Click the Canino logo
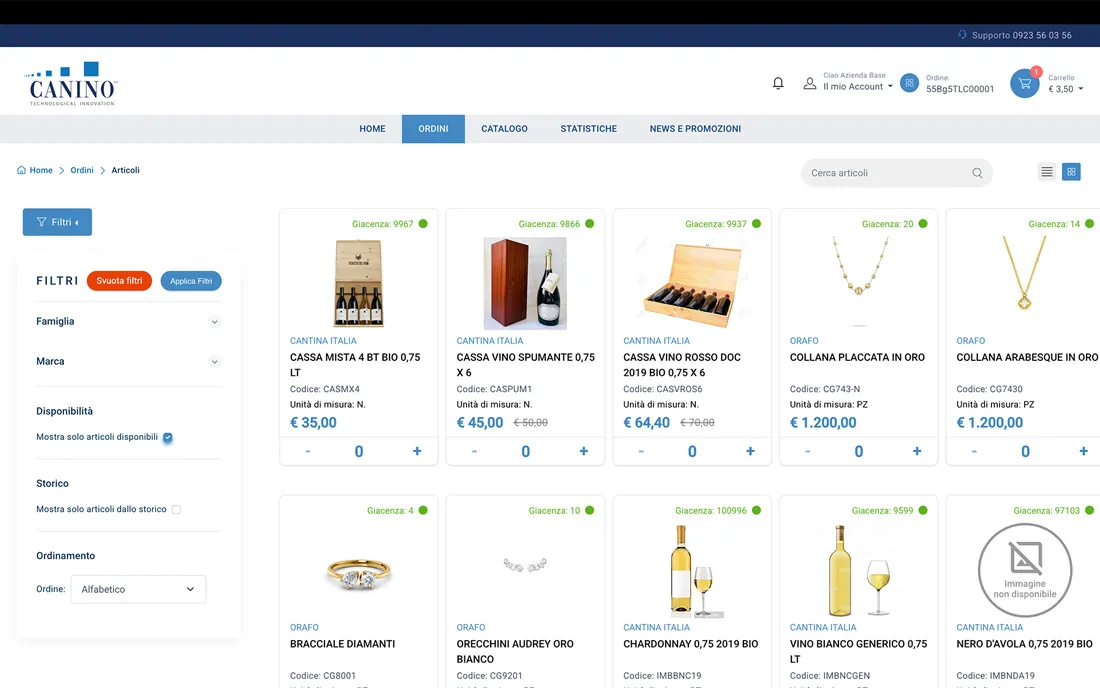The height and width of the screenshot is (688, 1100). [73, 84]
